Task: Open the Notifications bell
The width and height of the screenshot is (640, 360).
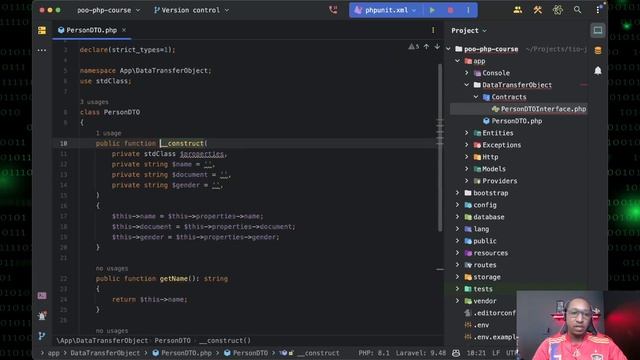Action: point(598,71)
